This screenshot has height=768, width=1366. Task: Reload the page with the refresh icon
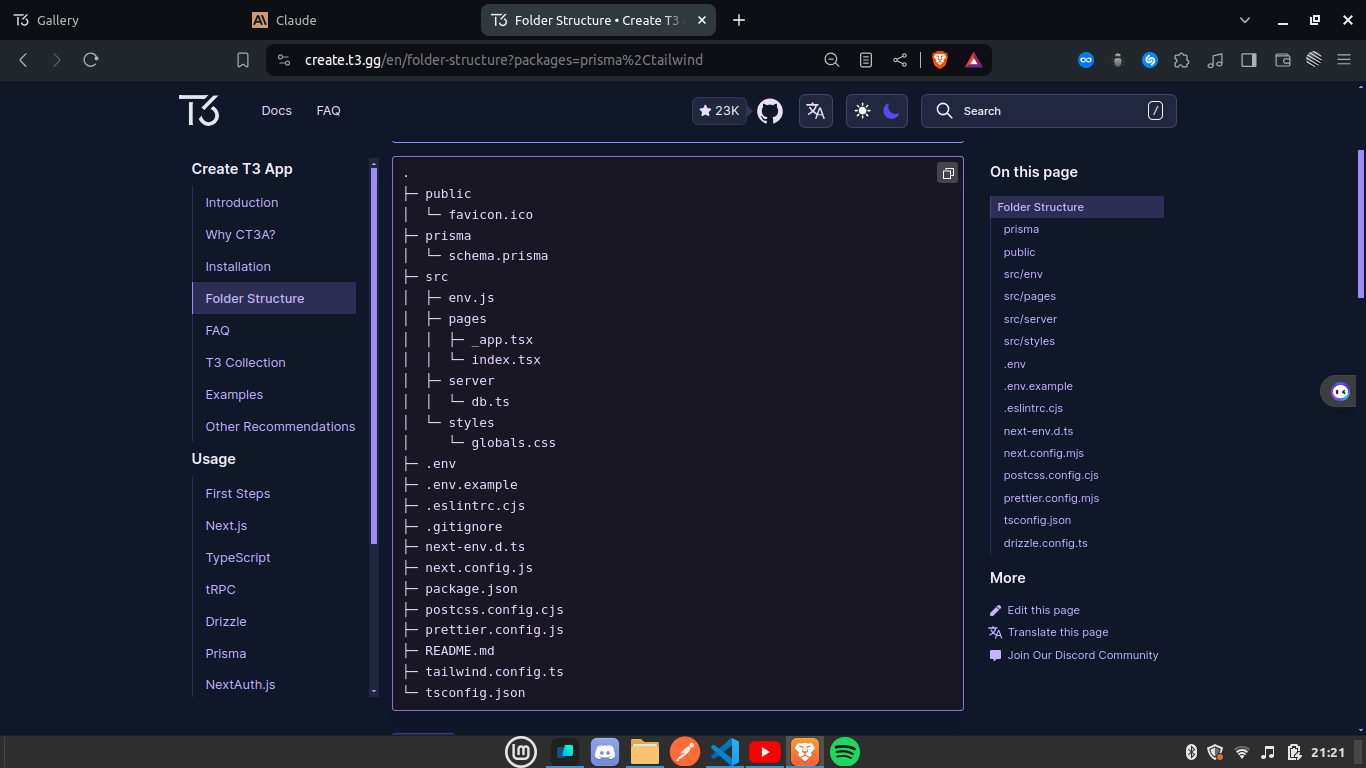[91, 60]
